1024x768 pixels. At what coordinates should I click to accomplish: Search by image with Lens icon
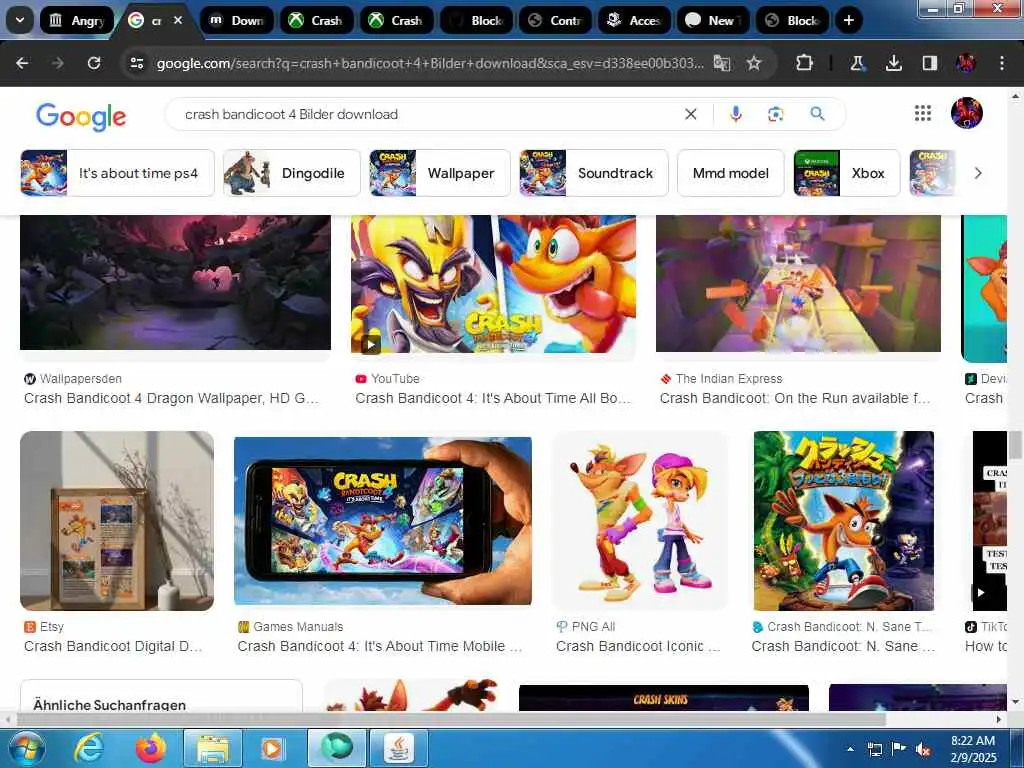pyautogui.click(x=775, y=114)
